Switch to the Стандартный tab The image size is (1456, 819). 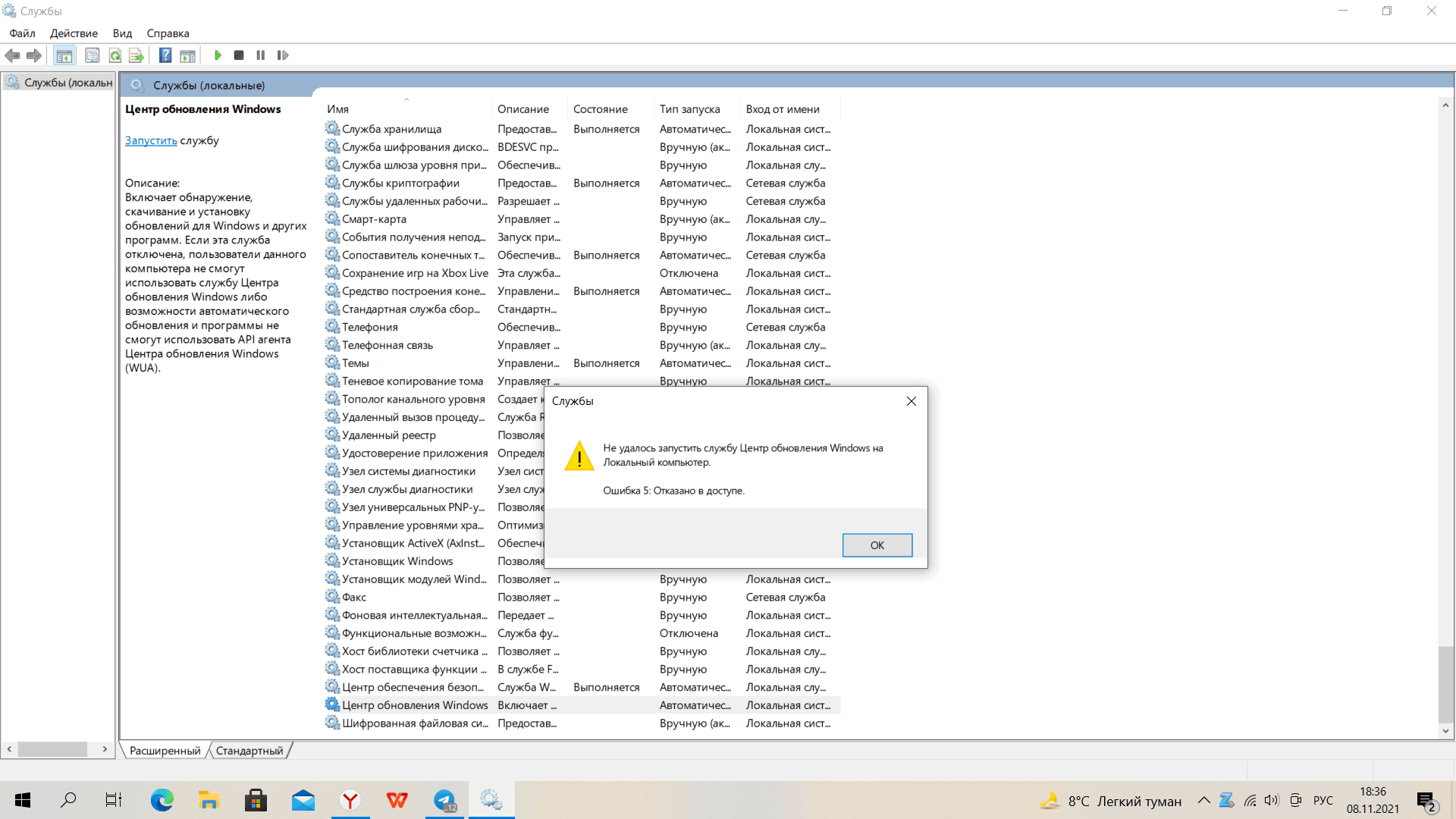249,751
